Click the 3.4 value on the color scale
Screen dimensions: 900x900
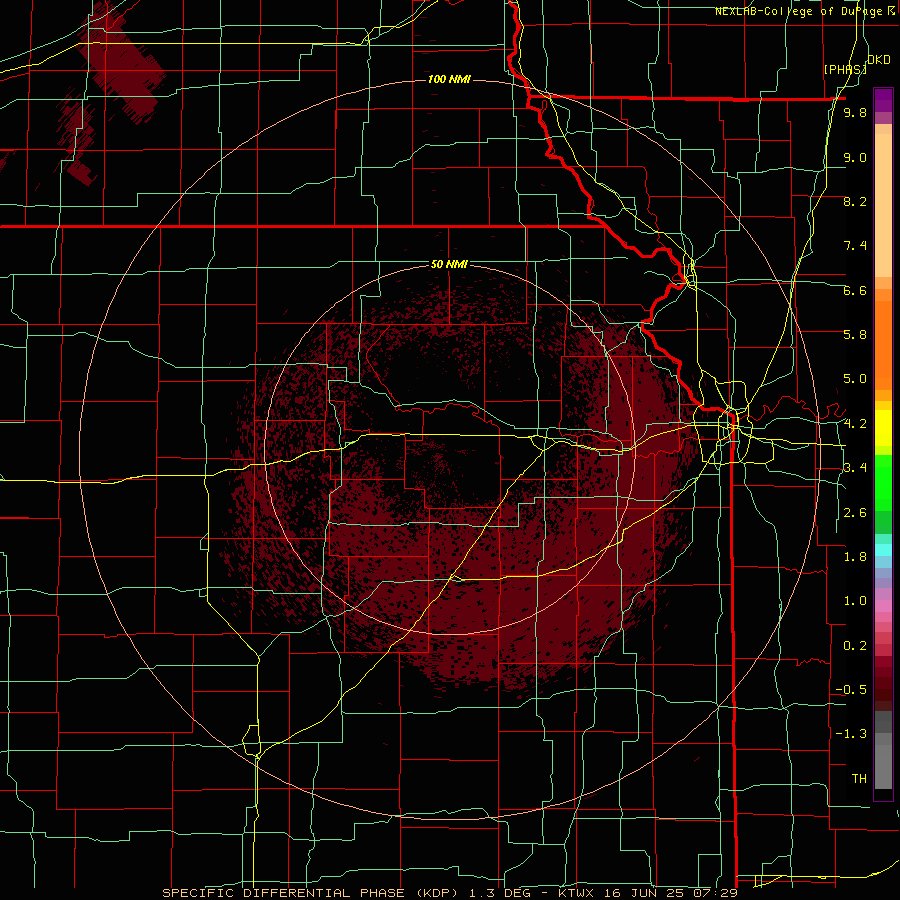coord(855,468)
